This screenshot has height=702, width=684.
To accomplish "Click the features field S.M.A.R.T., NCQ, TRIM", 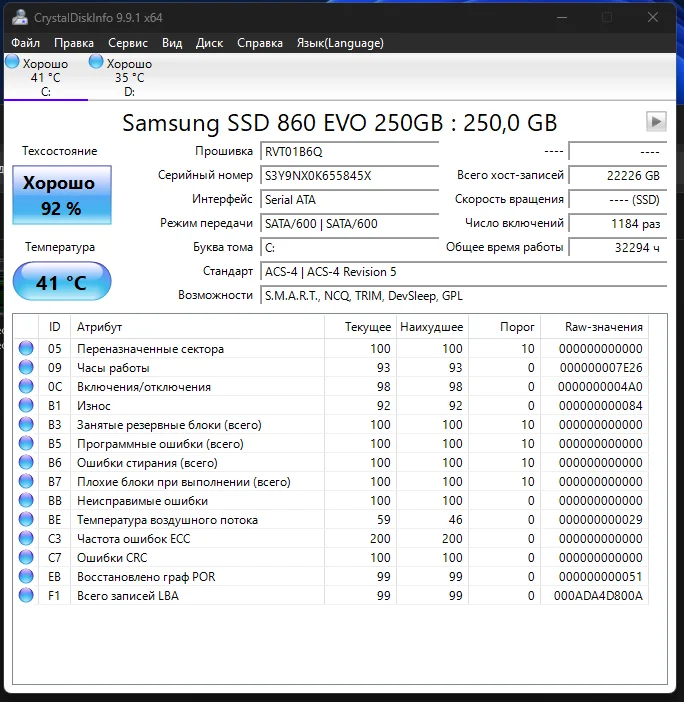I will (463, 296).
